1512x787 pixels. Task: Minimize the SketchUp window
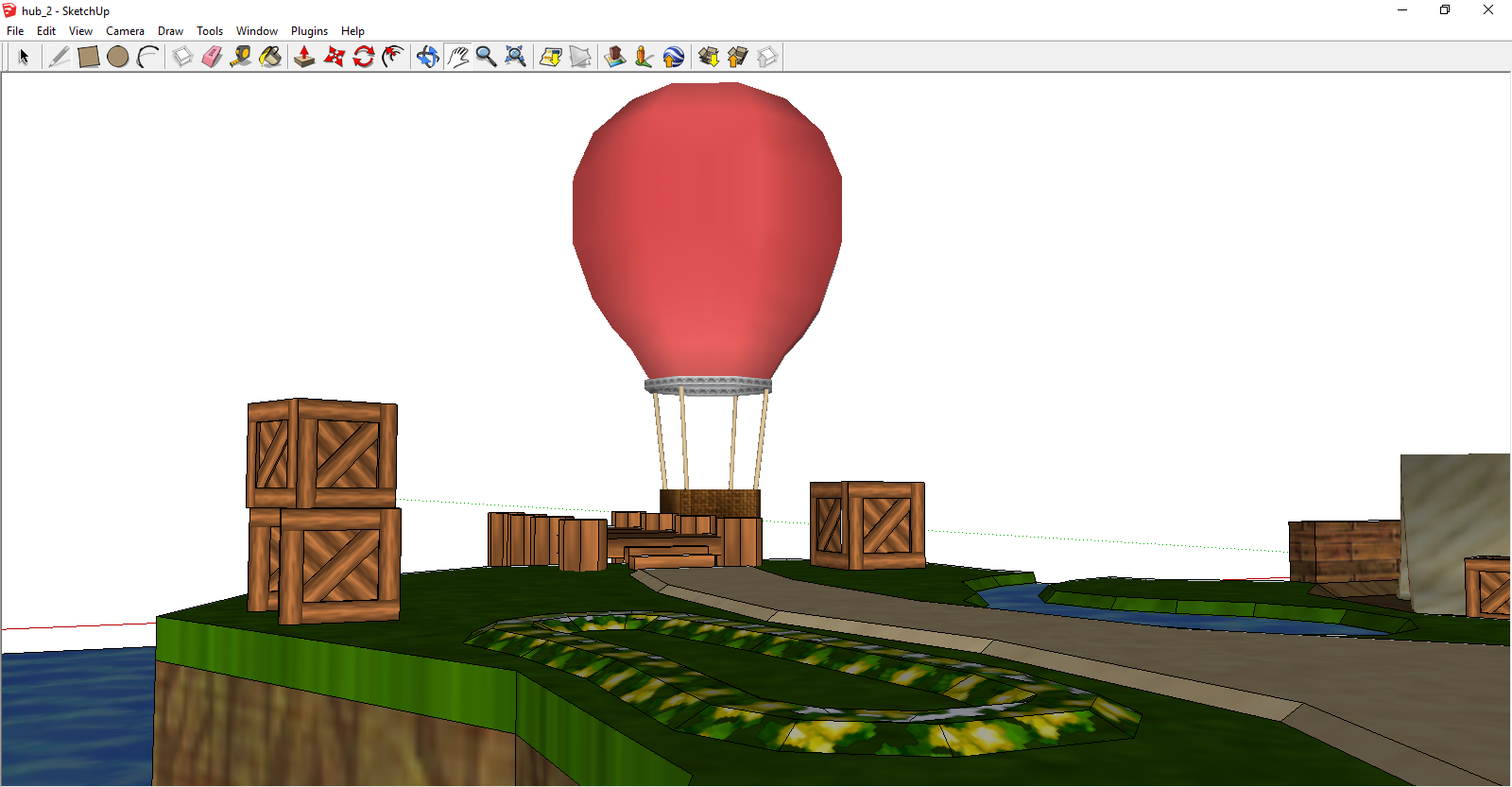pyautogui.click(x=1402, y=10)
